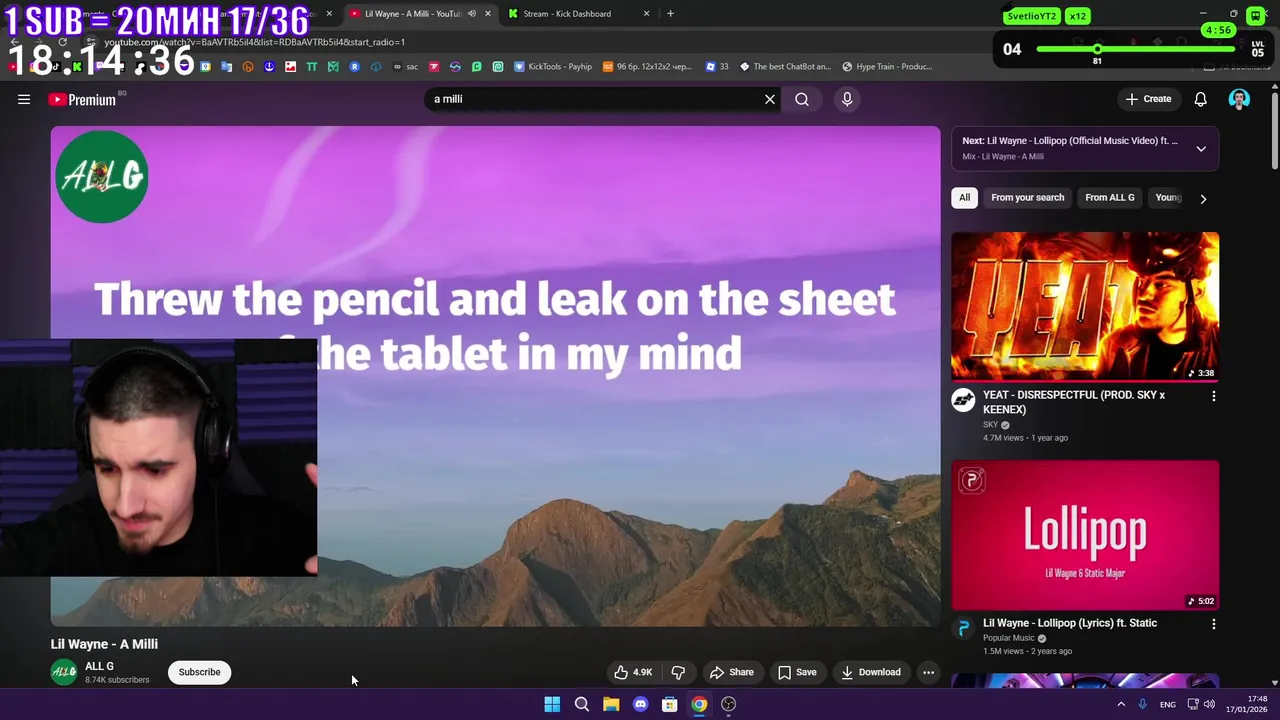Click the ALL G watermark logo in video
1280x720 pixels.
pyautogui.click(x=101, y=177)
